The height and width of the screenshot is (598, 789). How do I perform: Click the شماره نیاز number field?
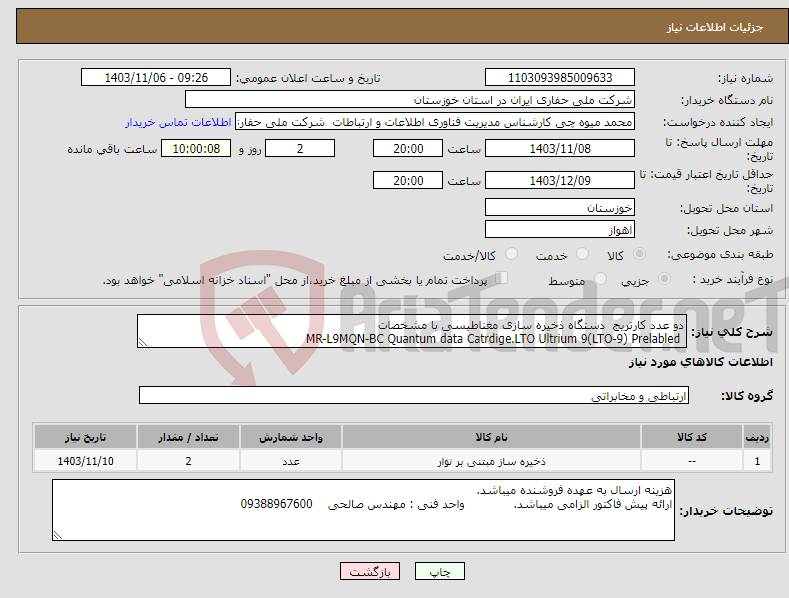[560, 78]
